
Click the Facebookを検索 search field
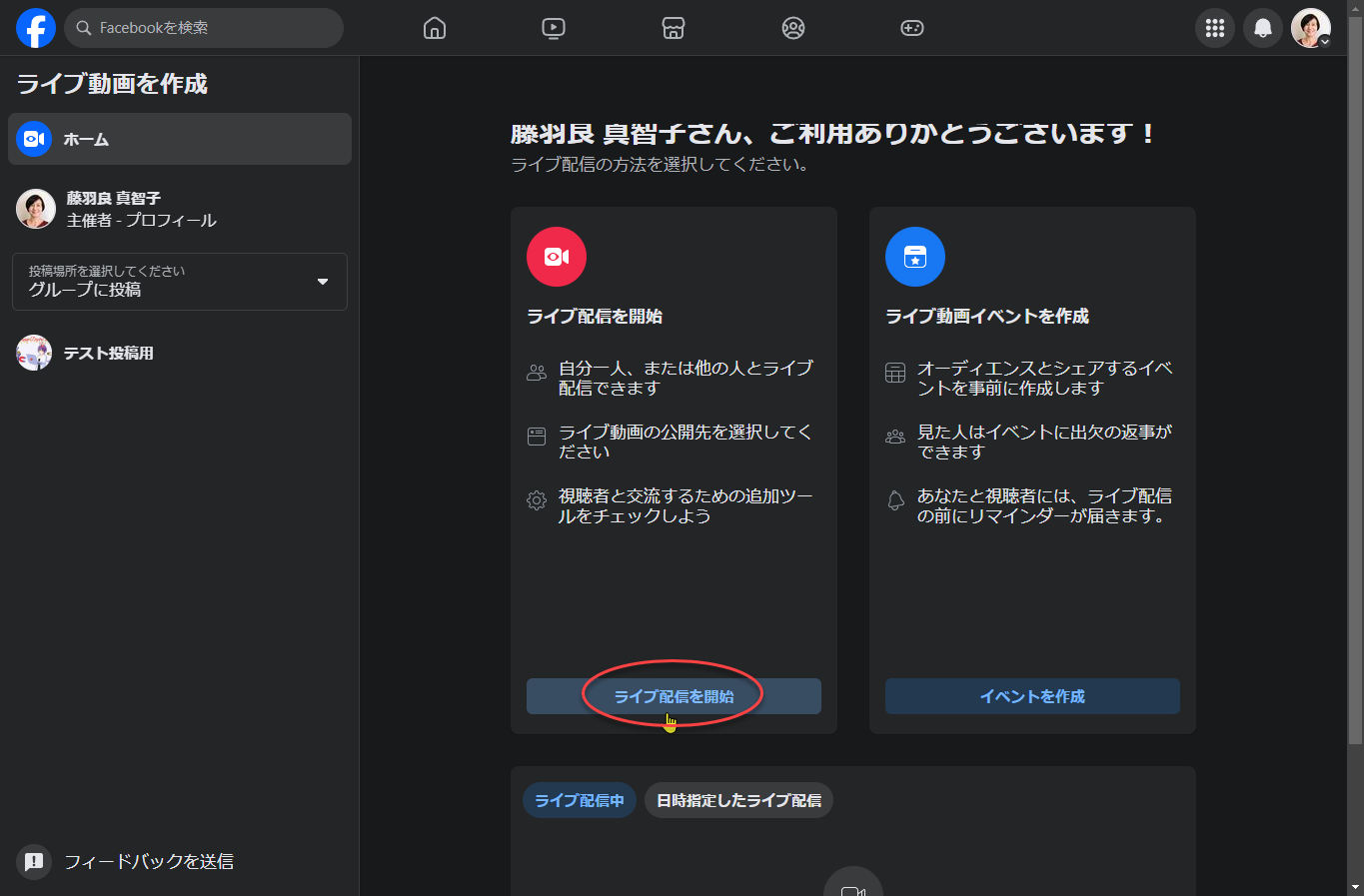204,28
